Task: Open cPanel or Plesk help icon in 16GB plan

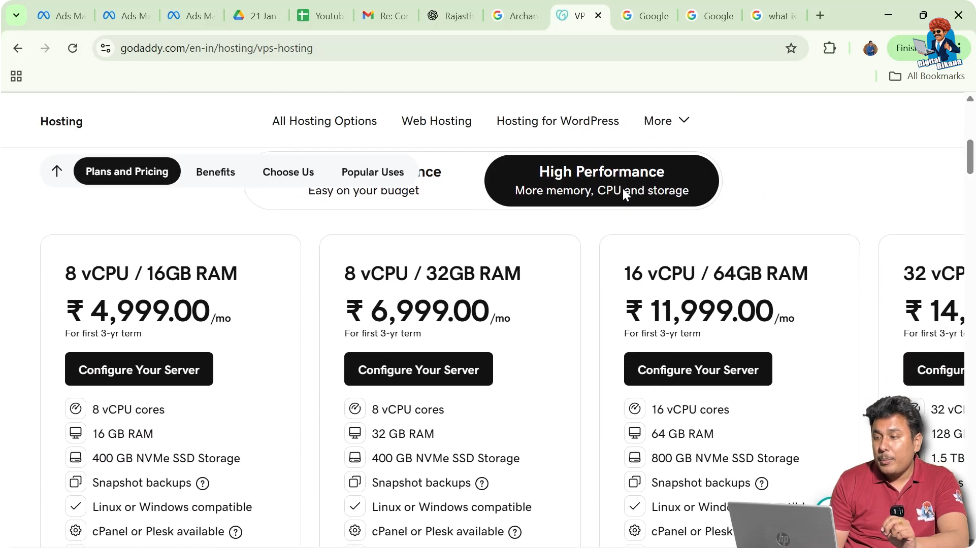Action: (x=235, y=532)
